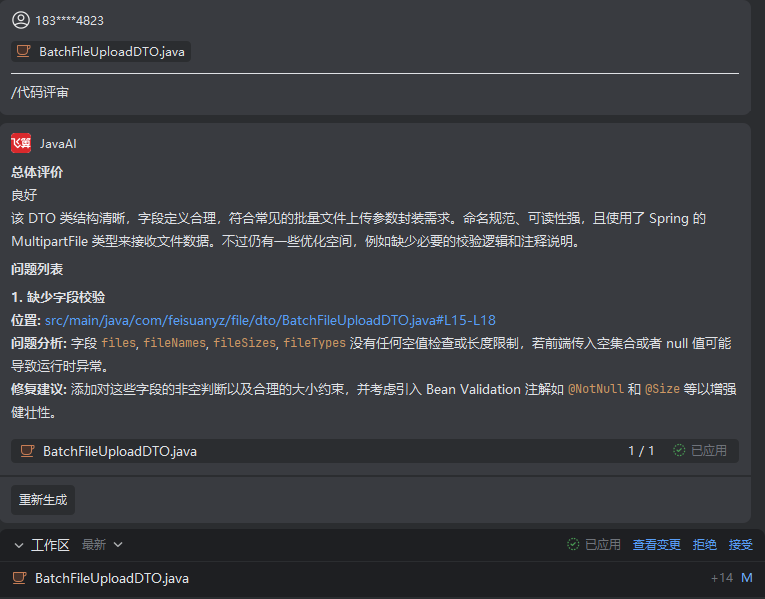
Task: Click the Java file icon in attached file chip
Action: [24, 52]
